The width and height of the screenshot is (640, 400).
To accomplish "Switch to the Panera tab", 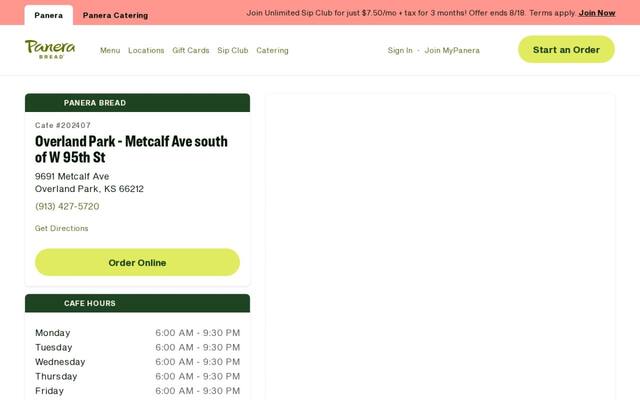I will [49, 16].
